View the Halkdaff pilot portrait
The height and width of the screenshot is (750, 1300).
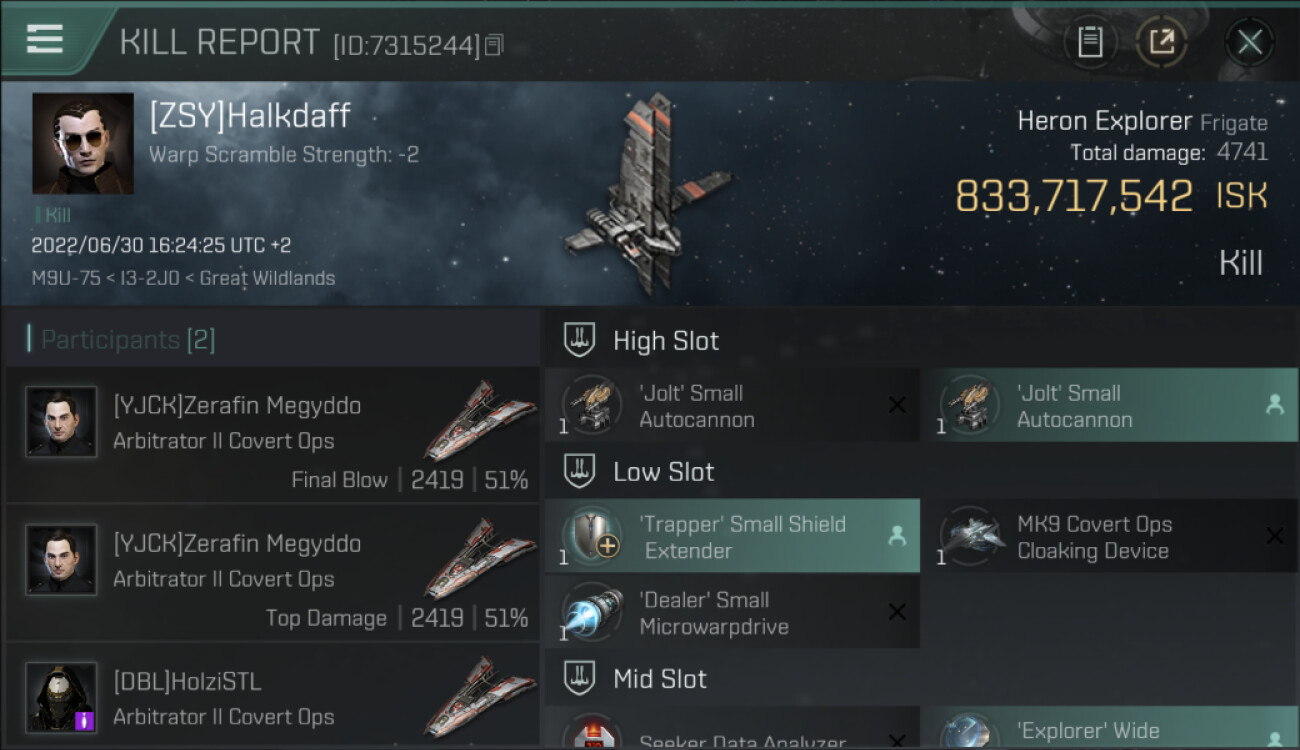tap(82, 143)
